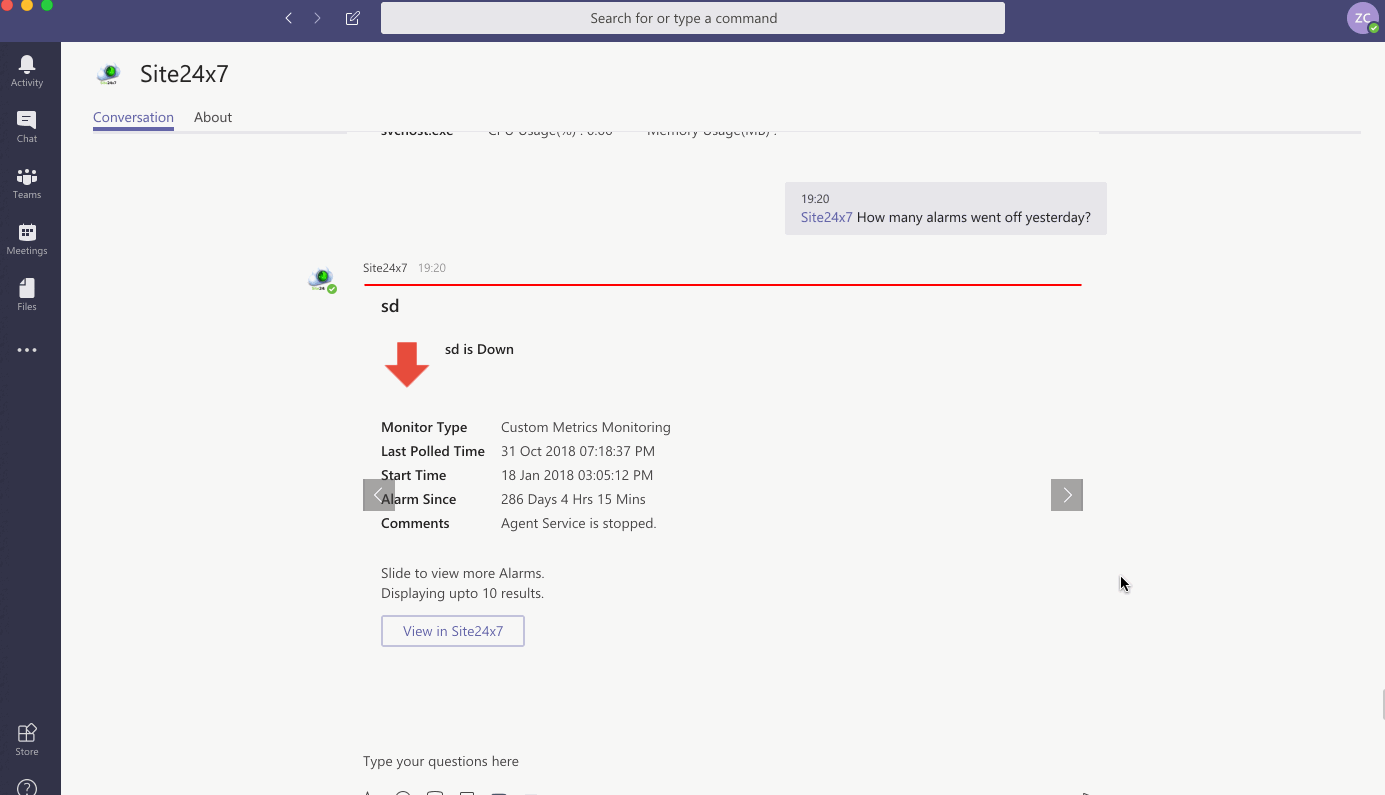
Task: Click the 'sd' alarm card title
Action: [390, 306]
